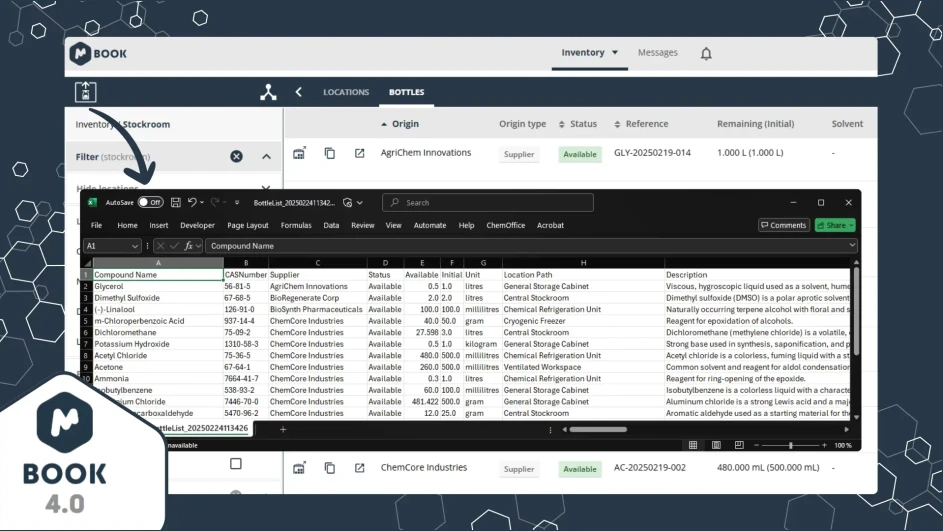Expand the formula bar with the chevron

pos(852,245)
